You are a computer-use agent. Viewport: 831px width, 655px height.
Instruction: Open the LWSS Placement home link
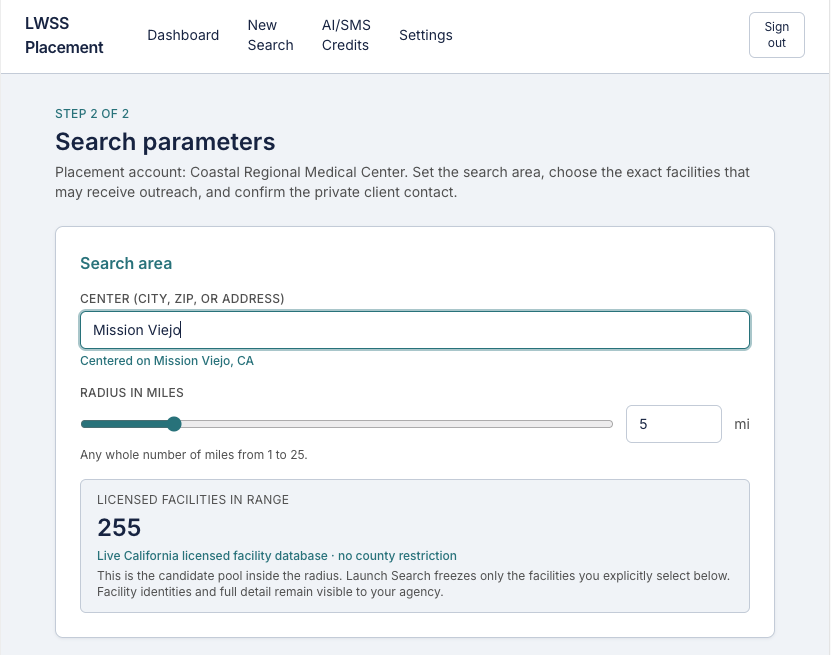click(64, 36)
